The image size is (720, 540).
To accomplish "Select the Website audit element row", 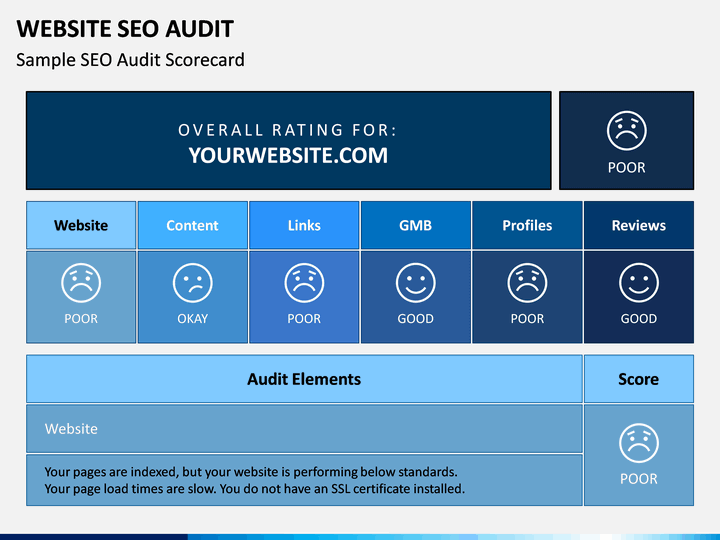I will [304, 428].
